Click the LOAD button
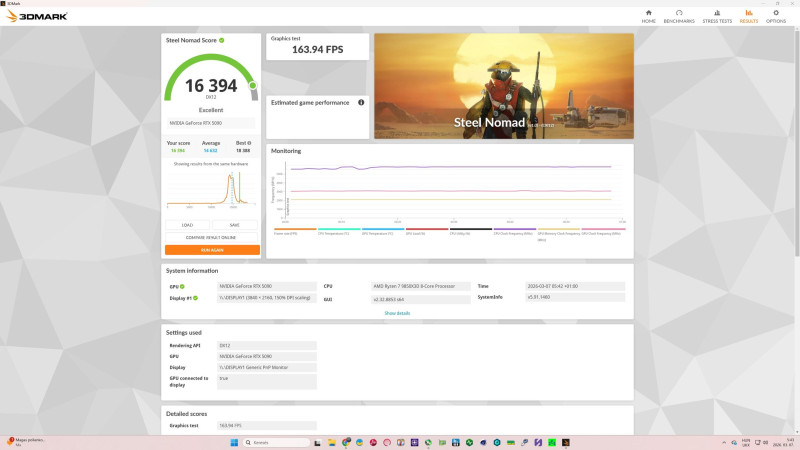This screenshot has height=450, width=800. (x=187, y=225)
